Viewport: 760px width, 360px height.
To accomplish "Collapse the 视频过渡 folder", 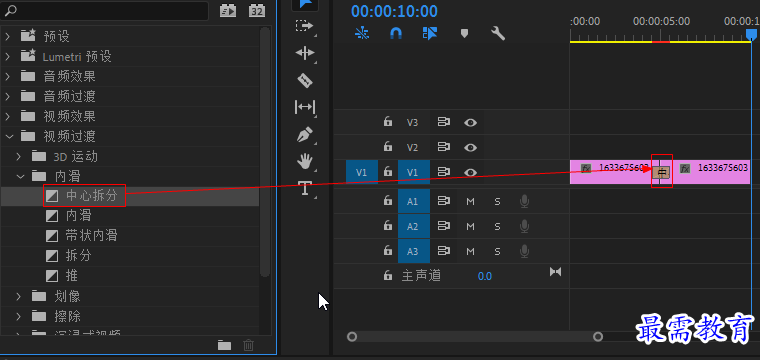I will [x=8, y=137].
